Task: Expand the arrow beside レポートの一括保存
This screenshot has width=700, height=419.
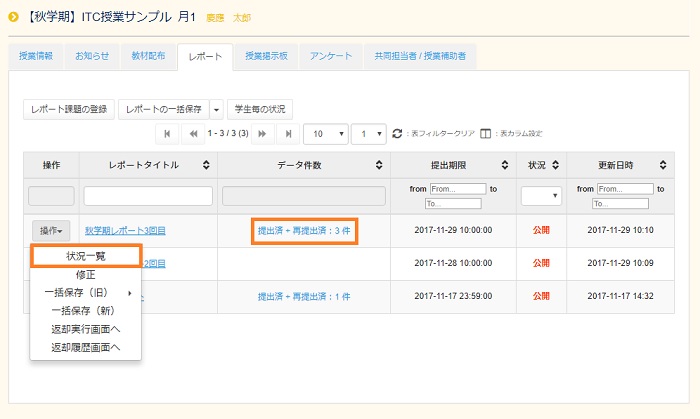Action: (217, 108)
